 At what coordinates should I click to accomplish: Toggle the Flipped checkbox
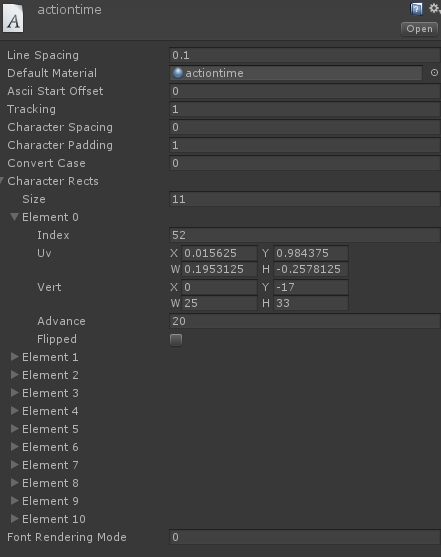click(176, 340)
